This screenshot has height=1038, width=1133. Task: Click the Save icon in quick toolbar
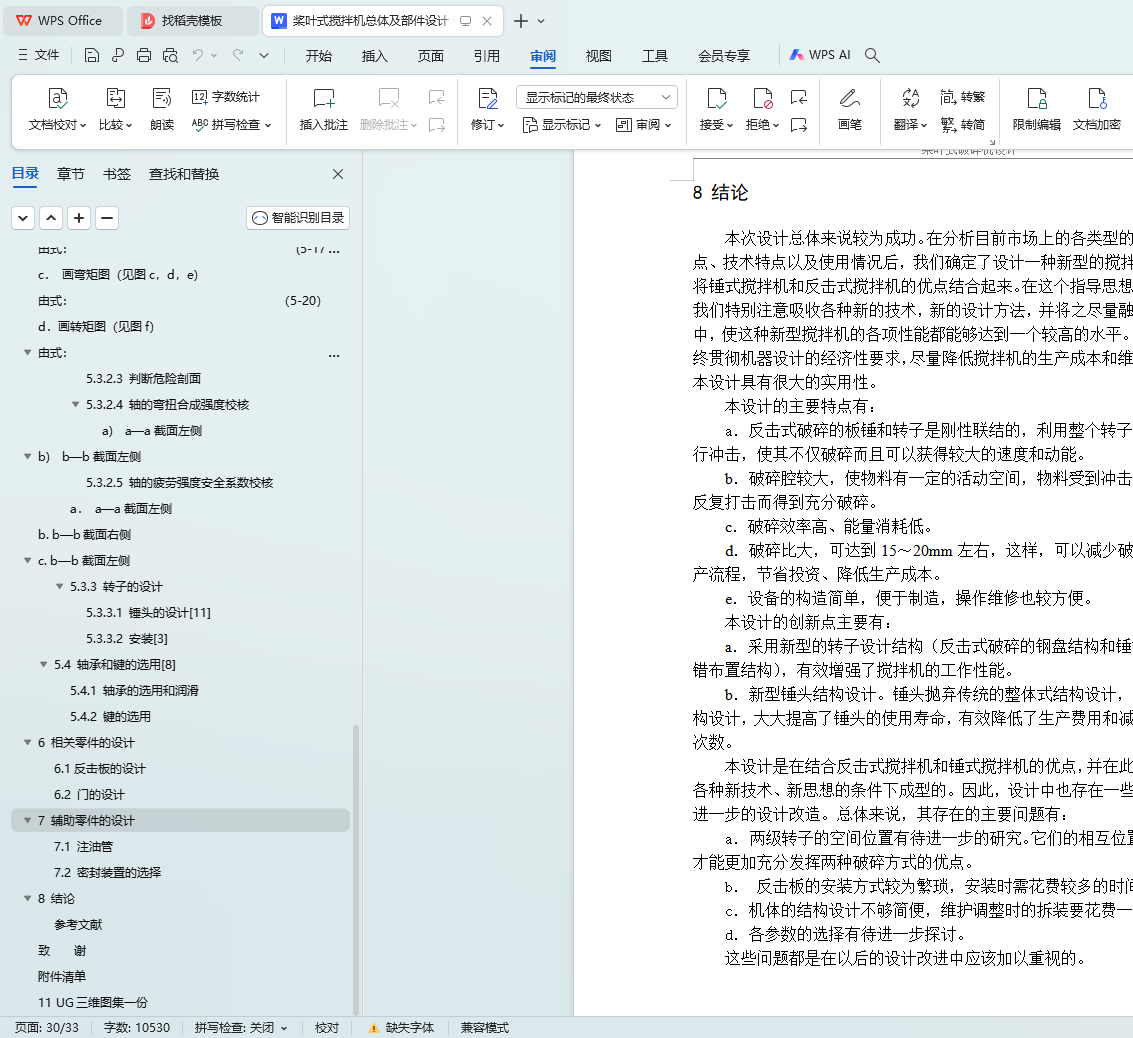click(x=92, y=56)
